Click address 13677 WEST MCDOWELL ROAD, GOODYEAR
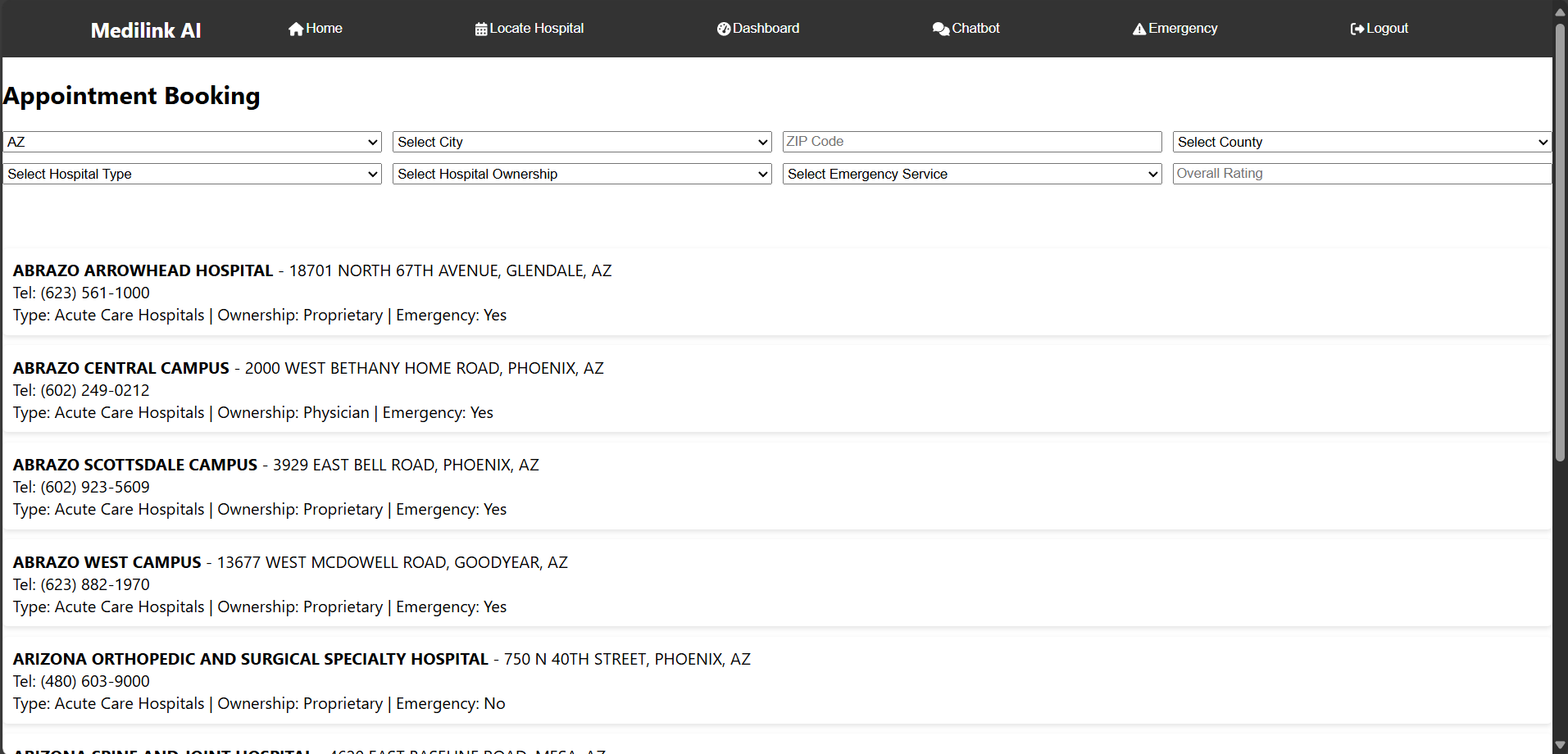 (379, 562)
